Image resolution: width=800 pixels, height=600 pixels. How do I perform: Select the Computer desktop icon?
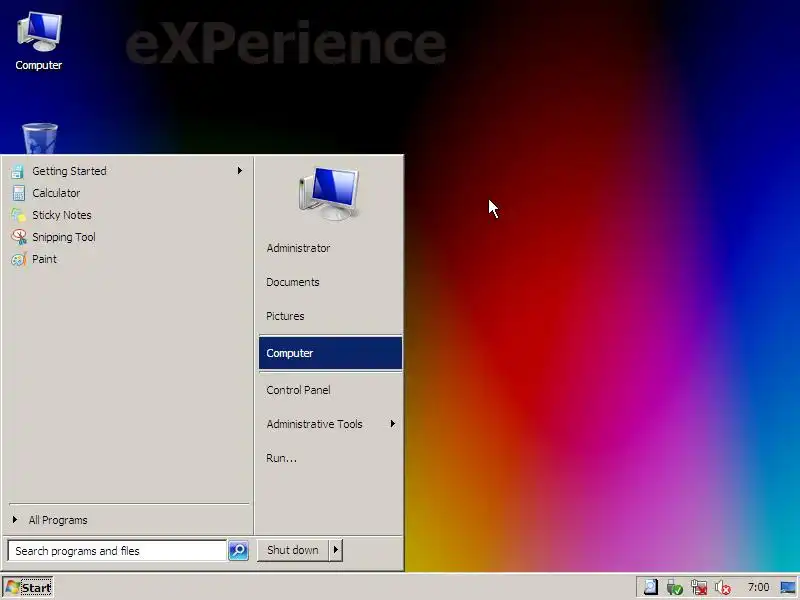[x=39, y=32]
